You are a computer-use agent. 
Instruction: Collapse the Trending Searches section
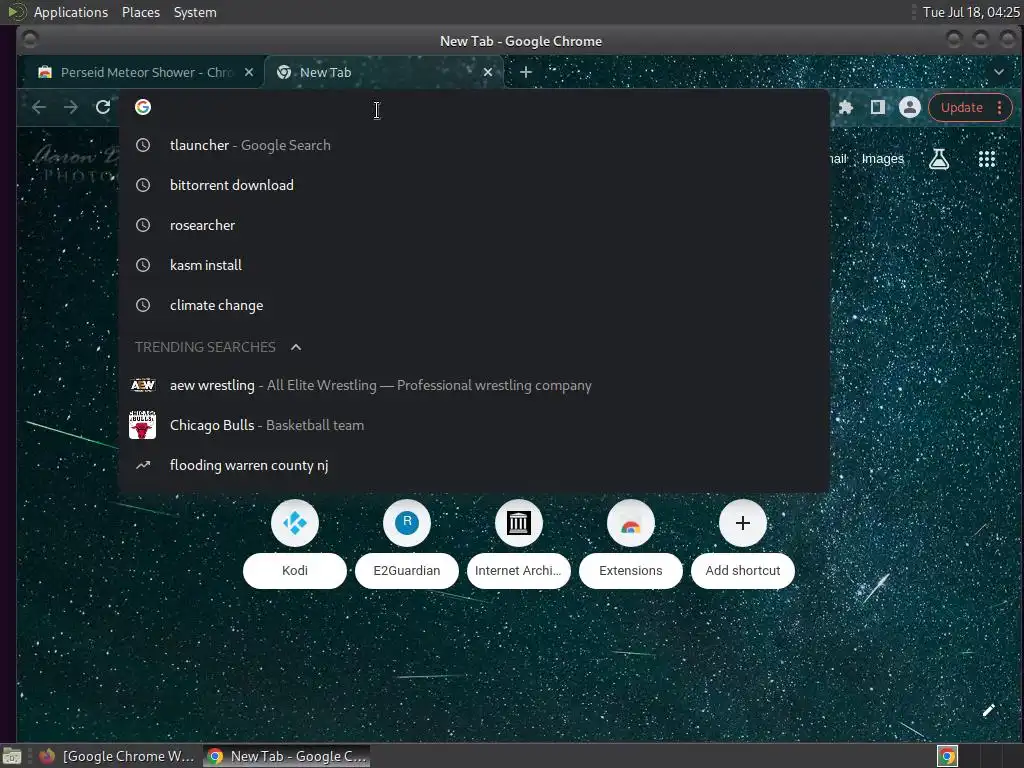[x=296, y=347]
